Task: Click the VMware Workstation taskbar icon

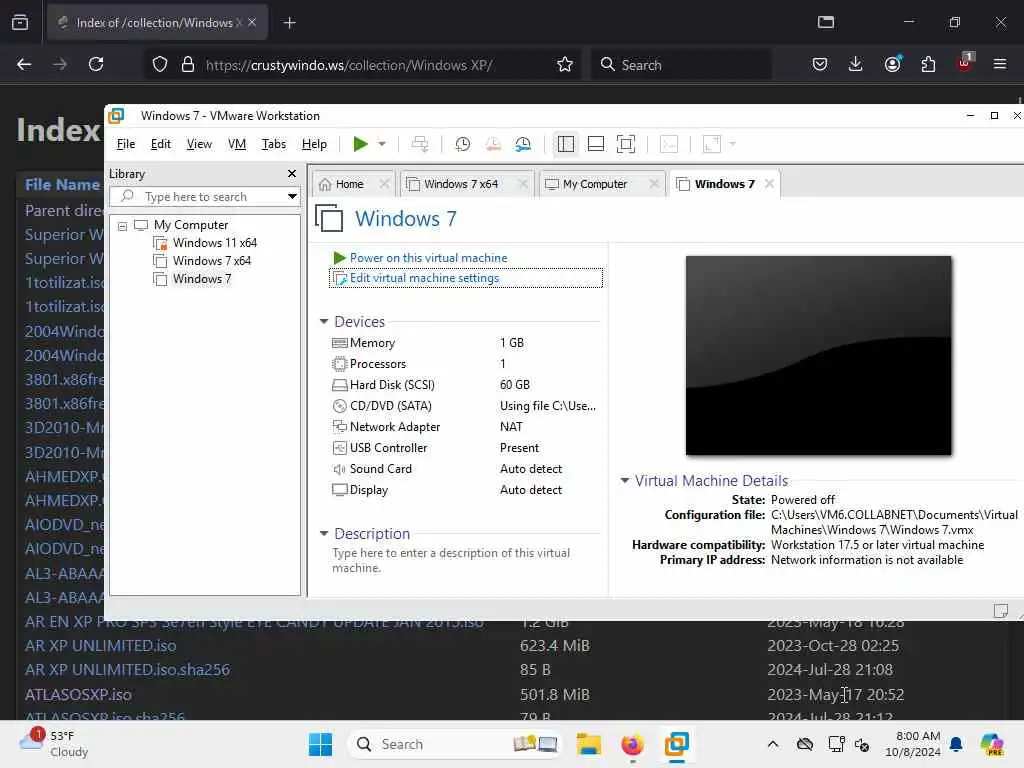Action: (677, 744)
